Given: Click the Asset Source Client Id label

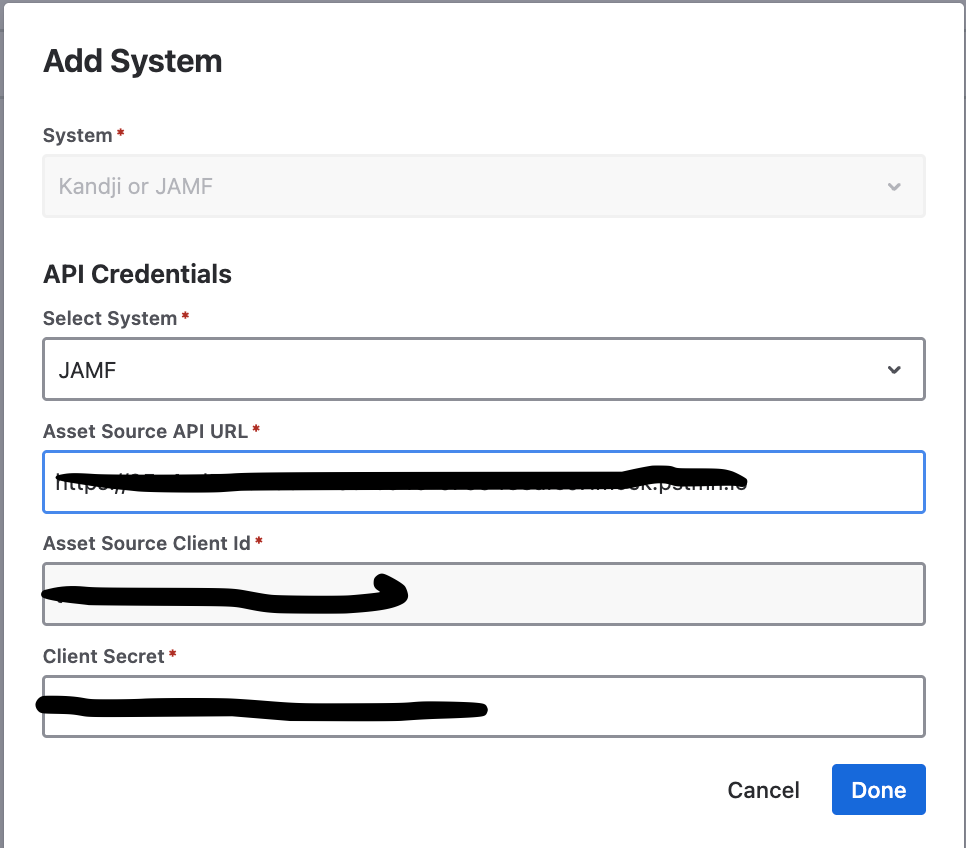Looking at the screenshot, I should pos(147,544).
